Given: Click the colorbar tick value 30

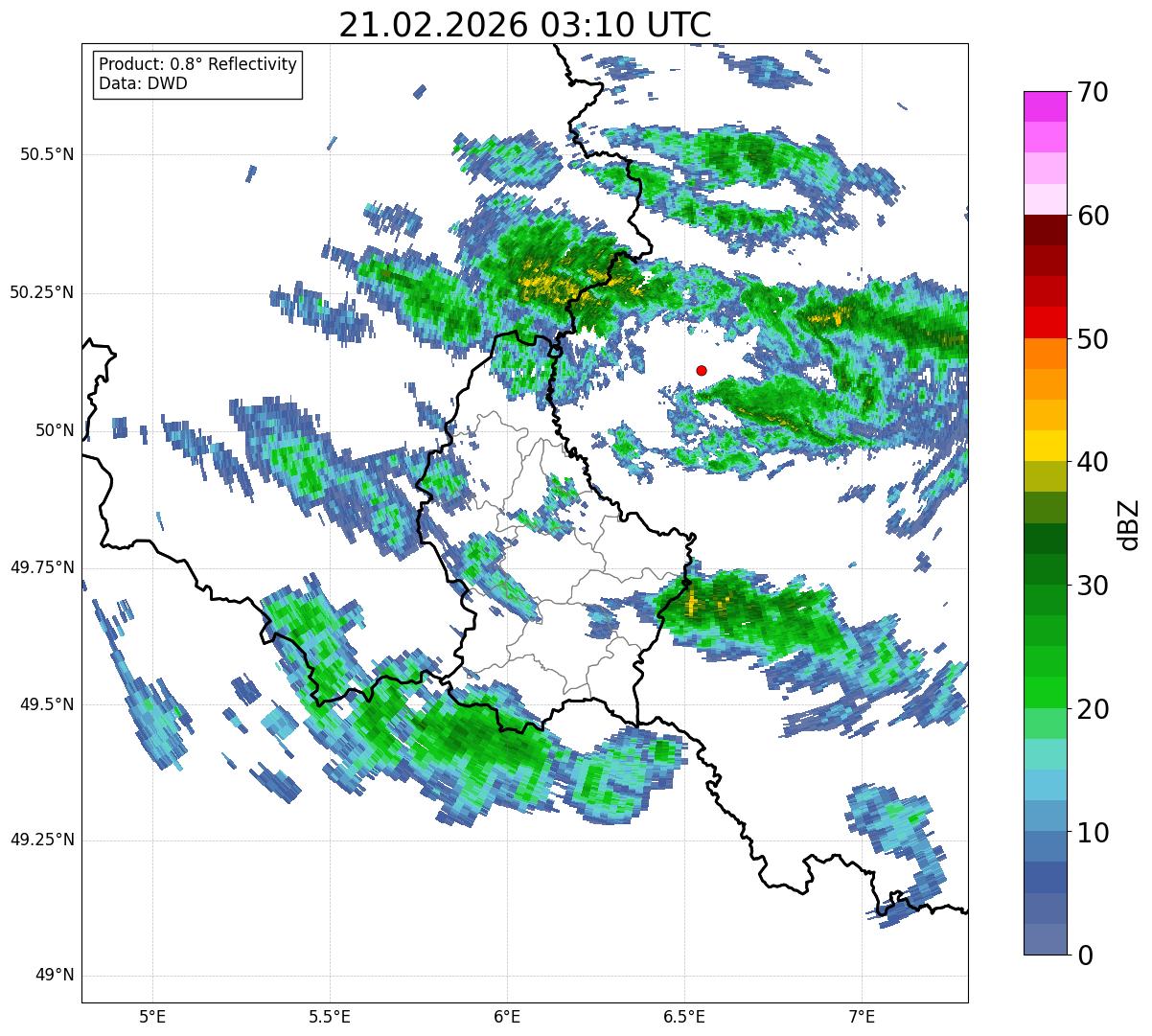Looking at the screenshot, I should (1093, 586).
